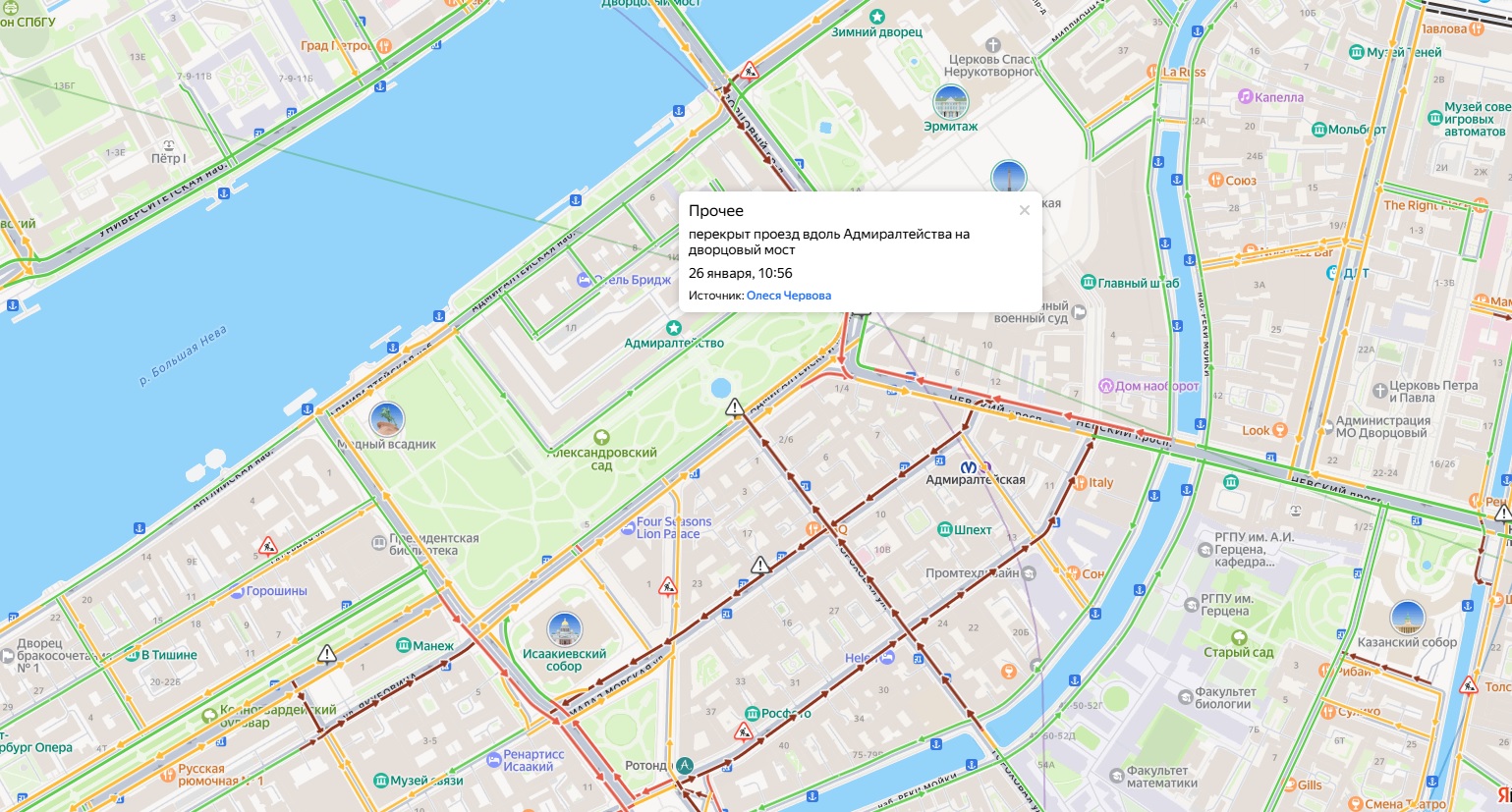1512x812 pixels.
Task: Open Исаакиевский собор landmark marker
Action: (565, 629)
